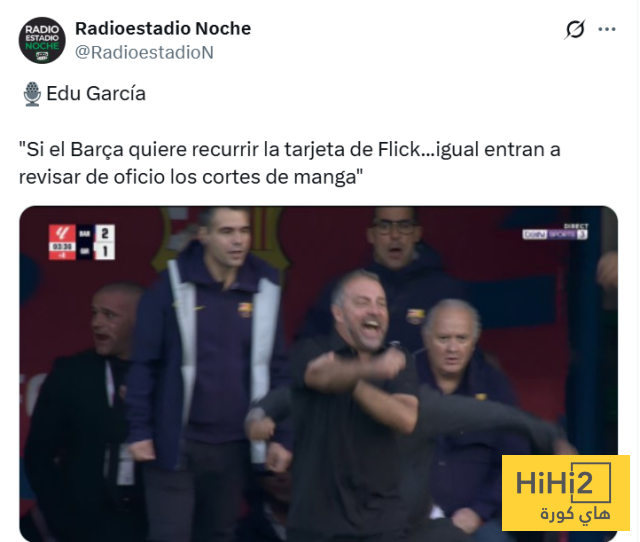The height and width of the screenshot is (542, 640).
Task: Click the DIRECT label above beIN logo
Action: tap(576, 226)
